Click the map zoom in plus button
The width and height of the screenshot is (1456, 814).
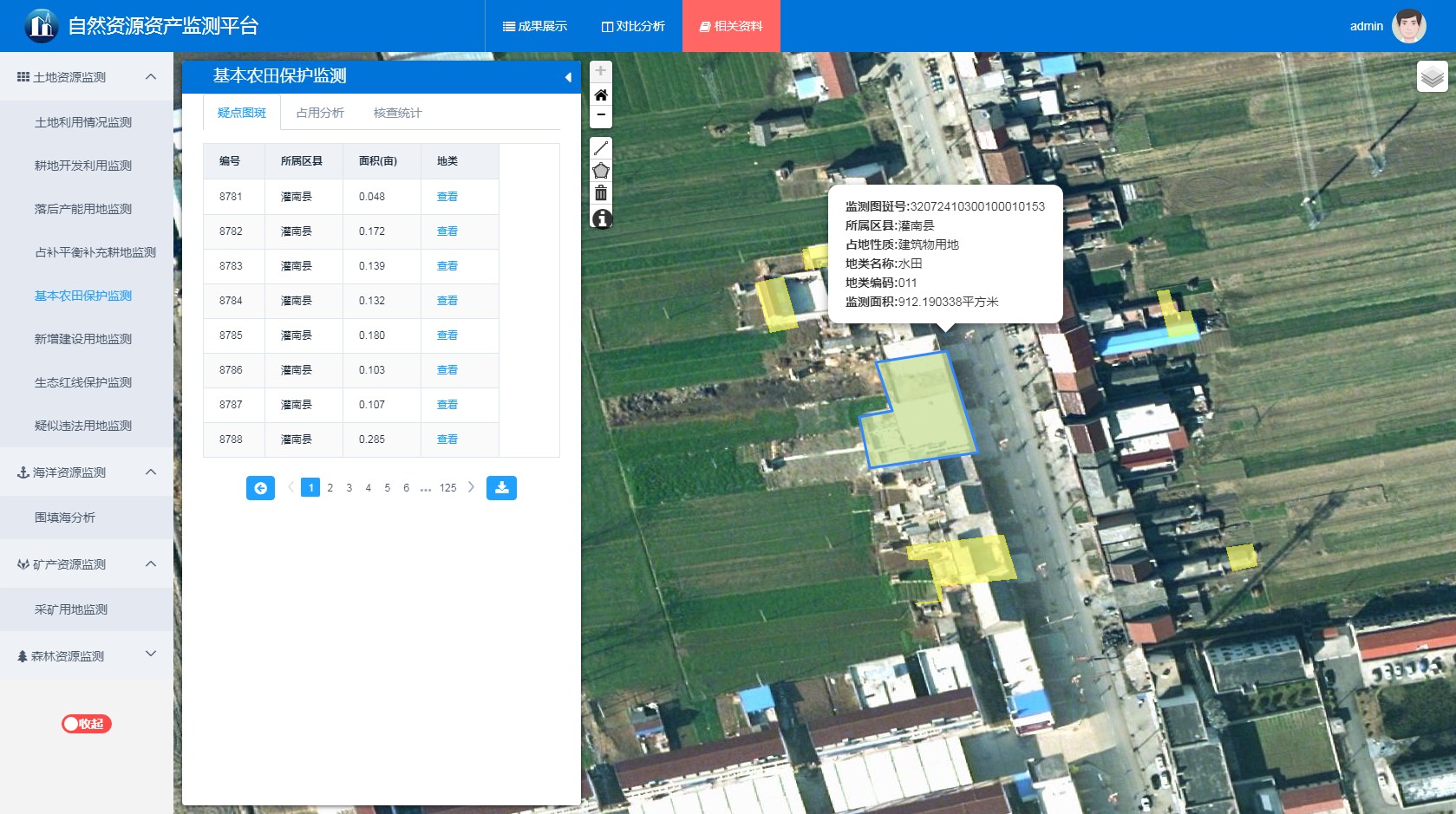click(600, 71)
